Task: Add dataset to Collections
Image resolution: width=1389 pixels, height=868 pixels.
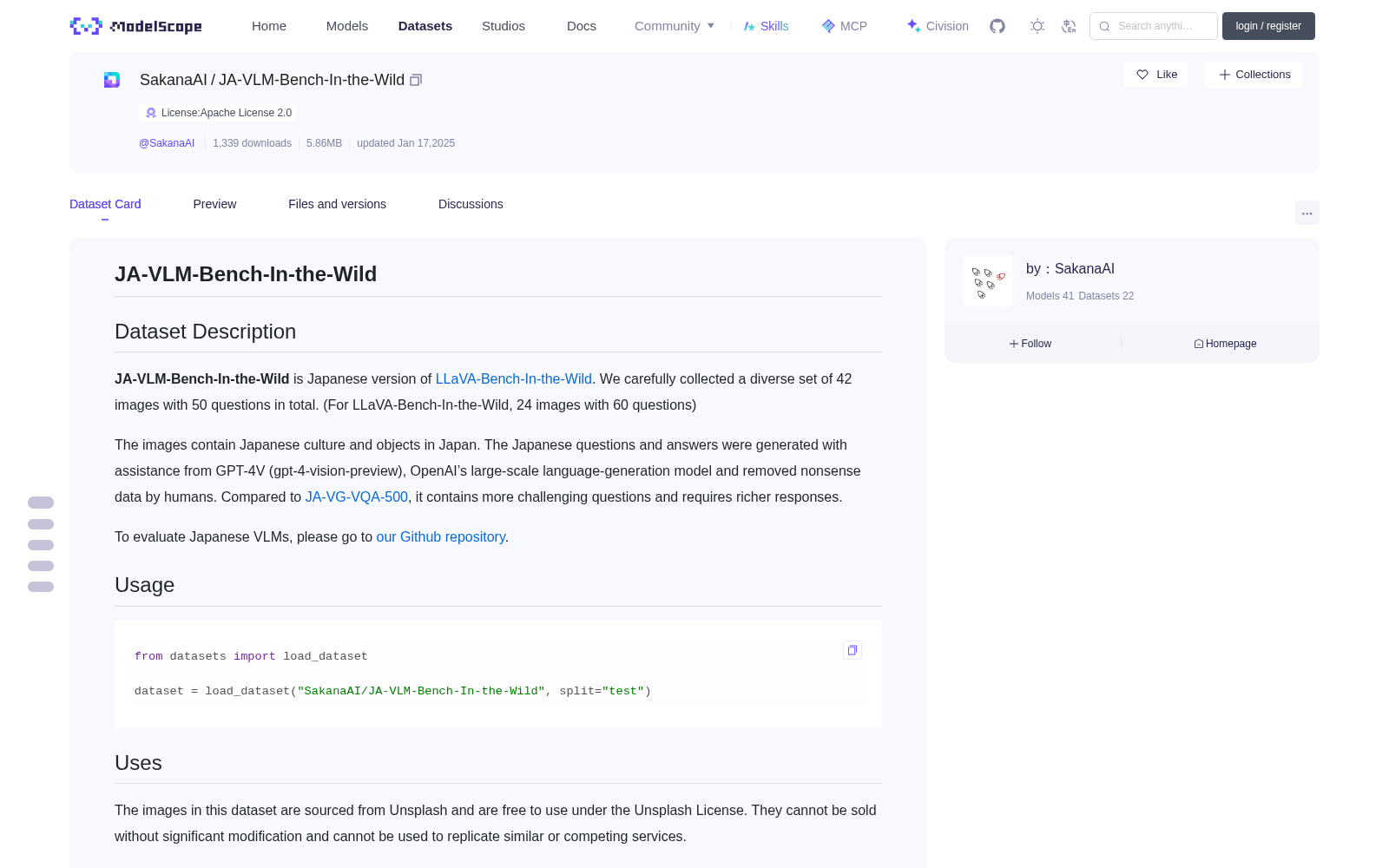Action: click(x=1254, y=75)
